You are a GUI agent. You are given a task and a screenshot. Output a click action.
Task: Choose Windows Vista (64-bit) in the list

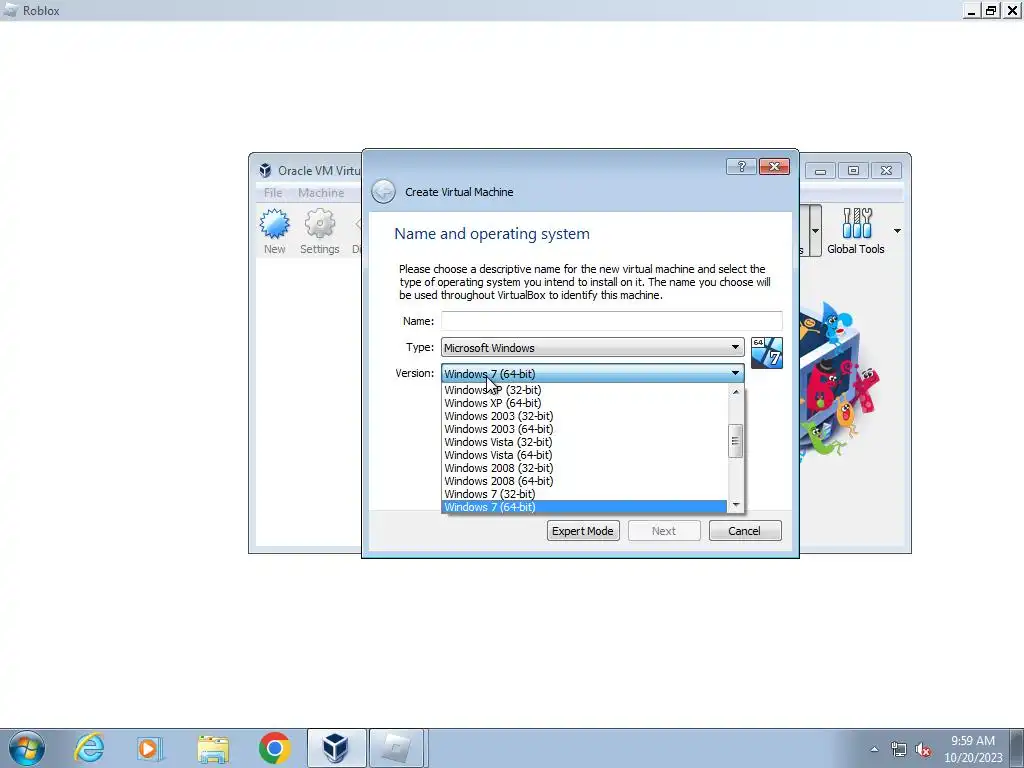[584, 455]
